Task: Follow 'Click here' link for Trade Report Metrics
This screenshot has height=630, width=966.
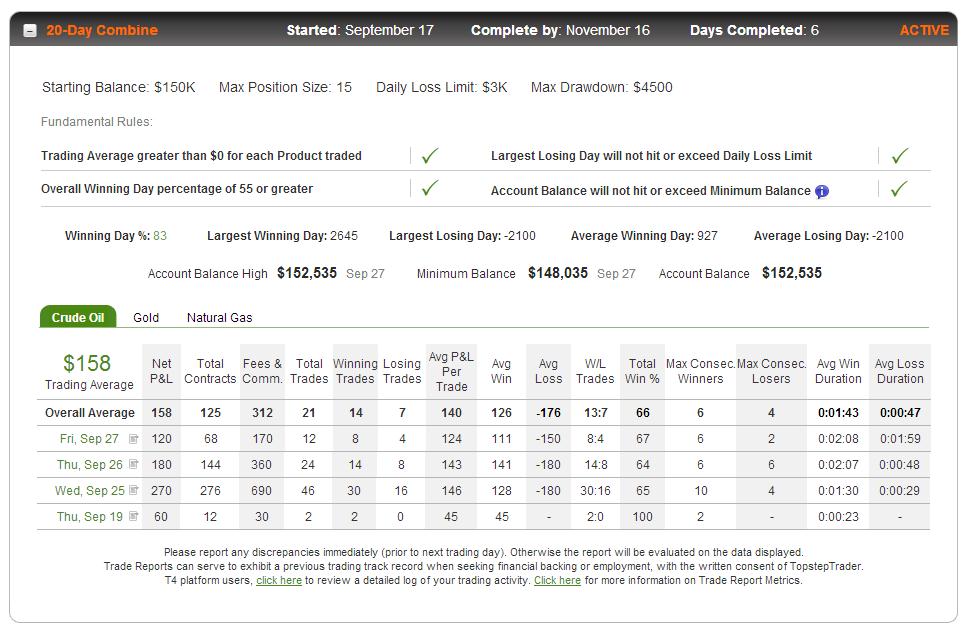Action: click(558, 580)
